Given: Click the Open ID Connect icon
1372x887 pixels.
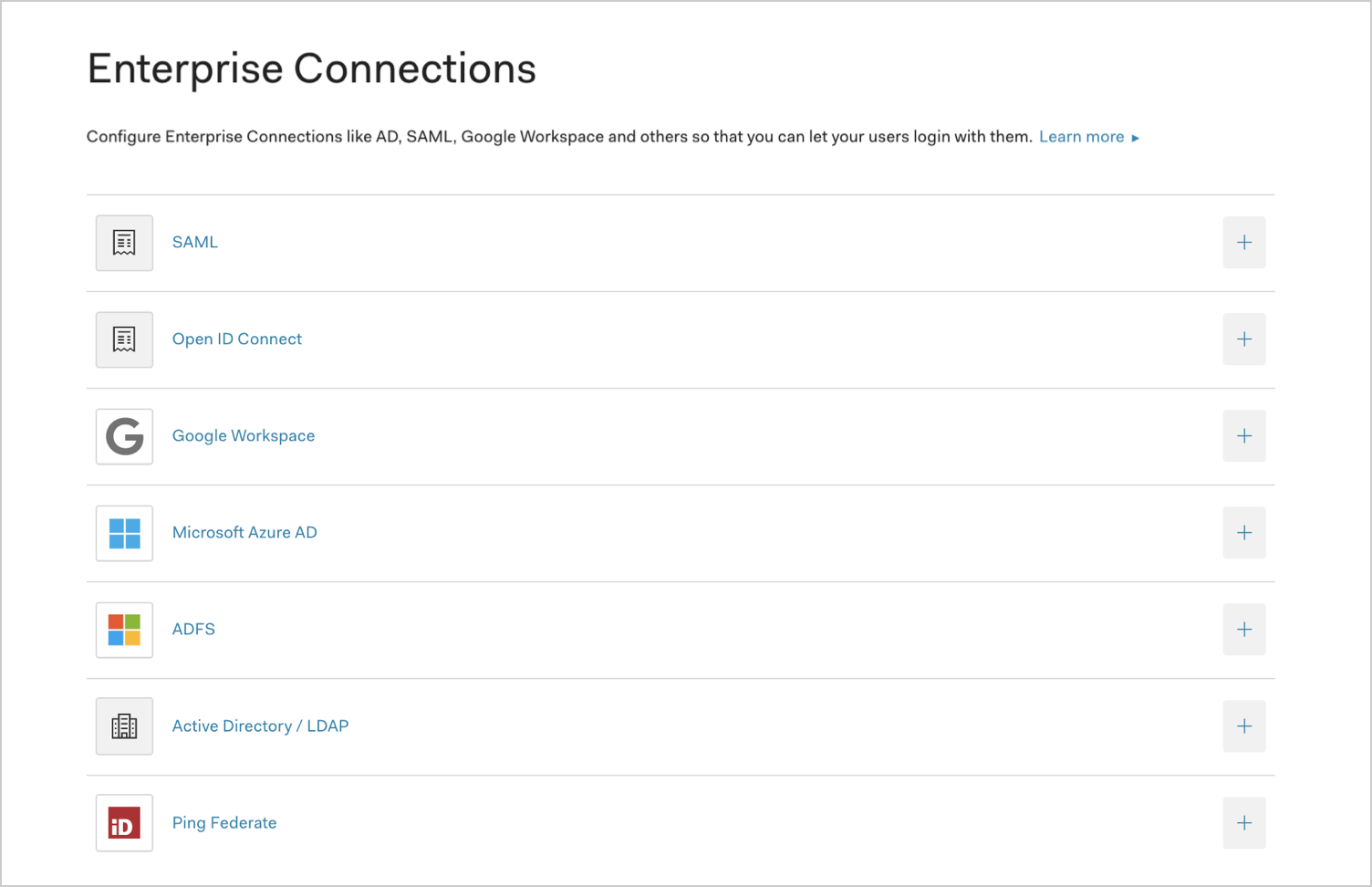Looking at the screenshot, I should tap(124, 339).
